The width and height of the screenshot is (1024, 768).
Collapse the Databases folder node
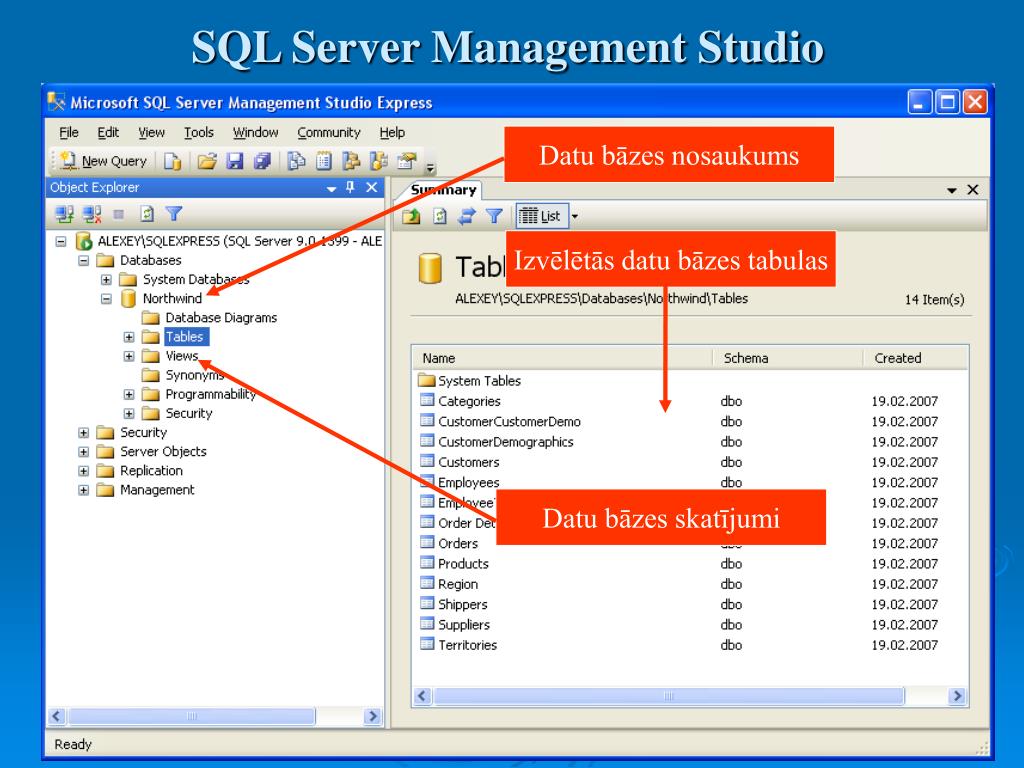pyautogui.click(x=84, y=261)
